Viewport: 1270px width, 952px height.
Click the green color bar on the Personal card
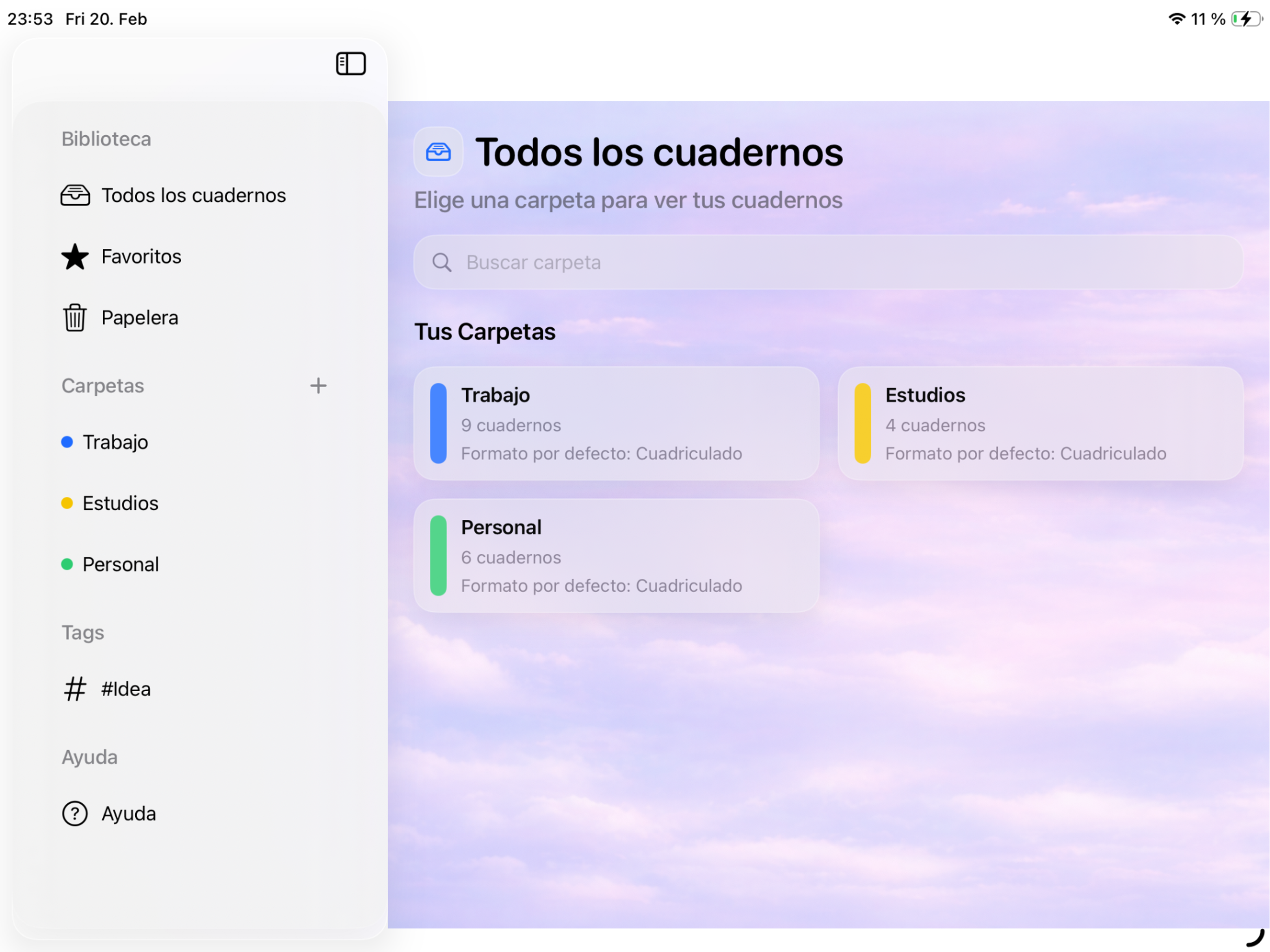tap(438, 555)
